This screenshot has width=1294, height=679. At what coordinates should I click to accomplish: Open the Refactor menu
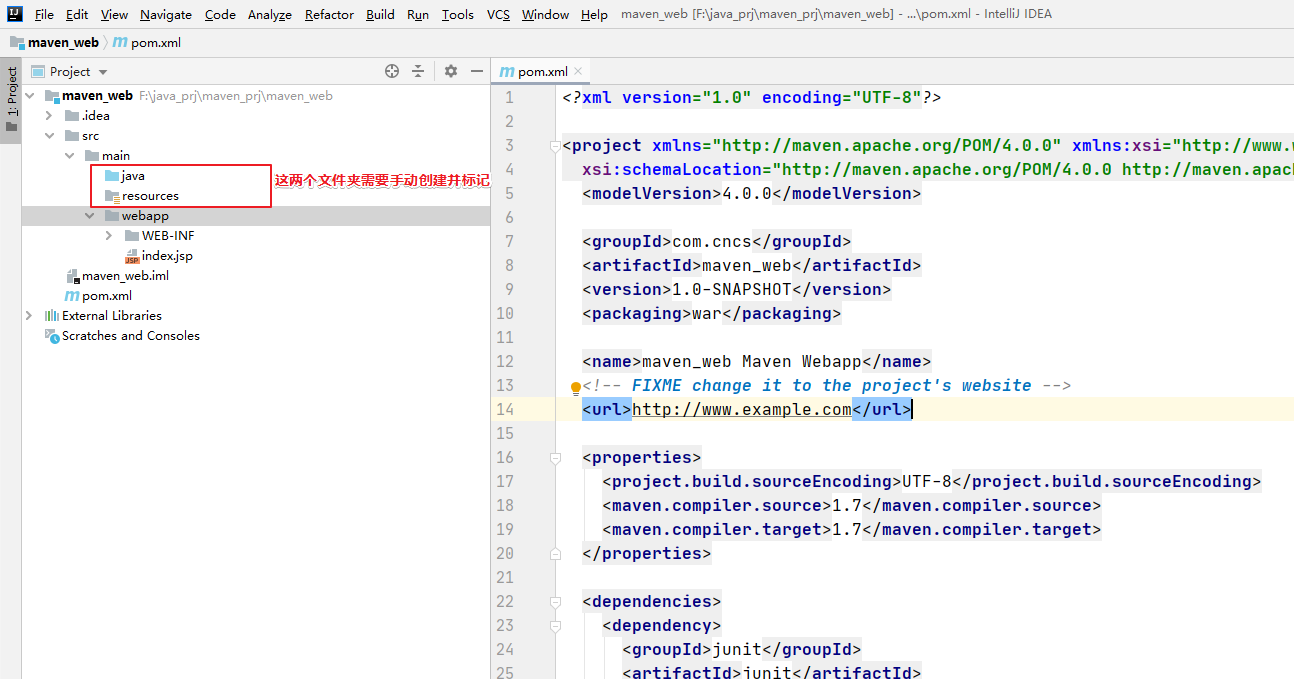pos(329,14)
